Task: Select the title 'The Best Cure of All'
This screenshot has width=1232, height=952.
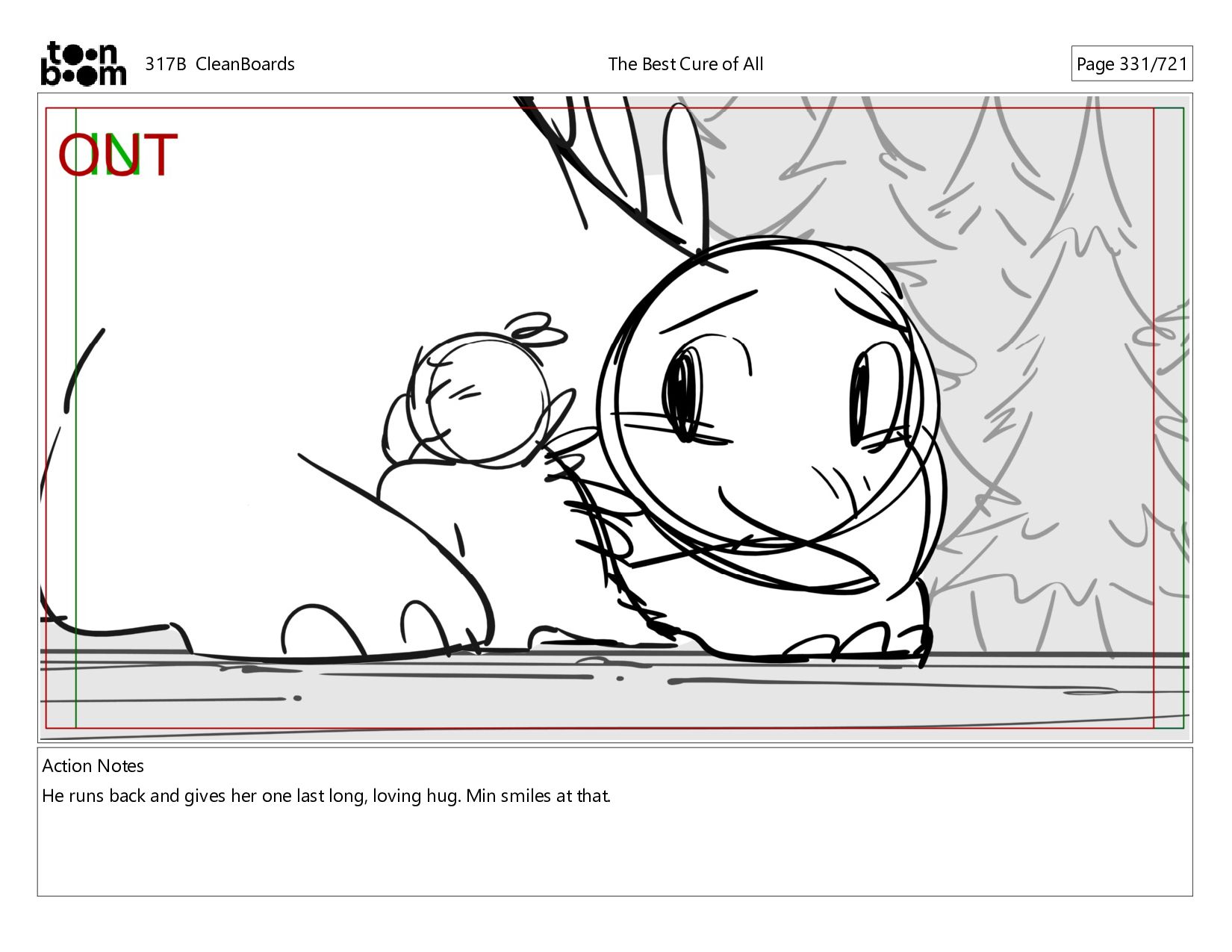Action: point(685,64)
